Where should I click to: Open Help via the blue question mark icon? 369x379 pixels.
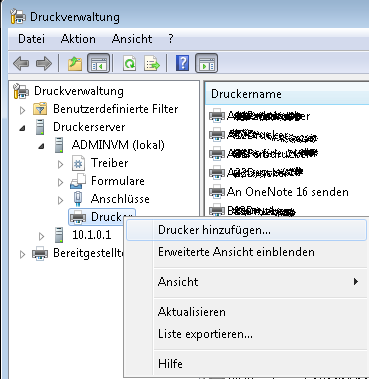point(183,63)
